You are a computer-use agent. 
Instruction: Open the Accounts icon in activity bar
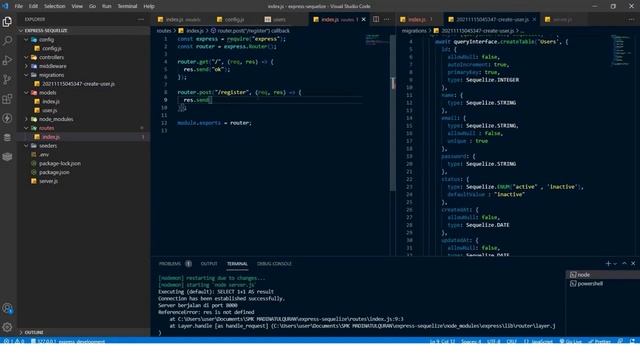pos(7,308)
